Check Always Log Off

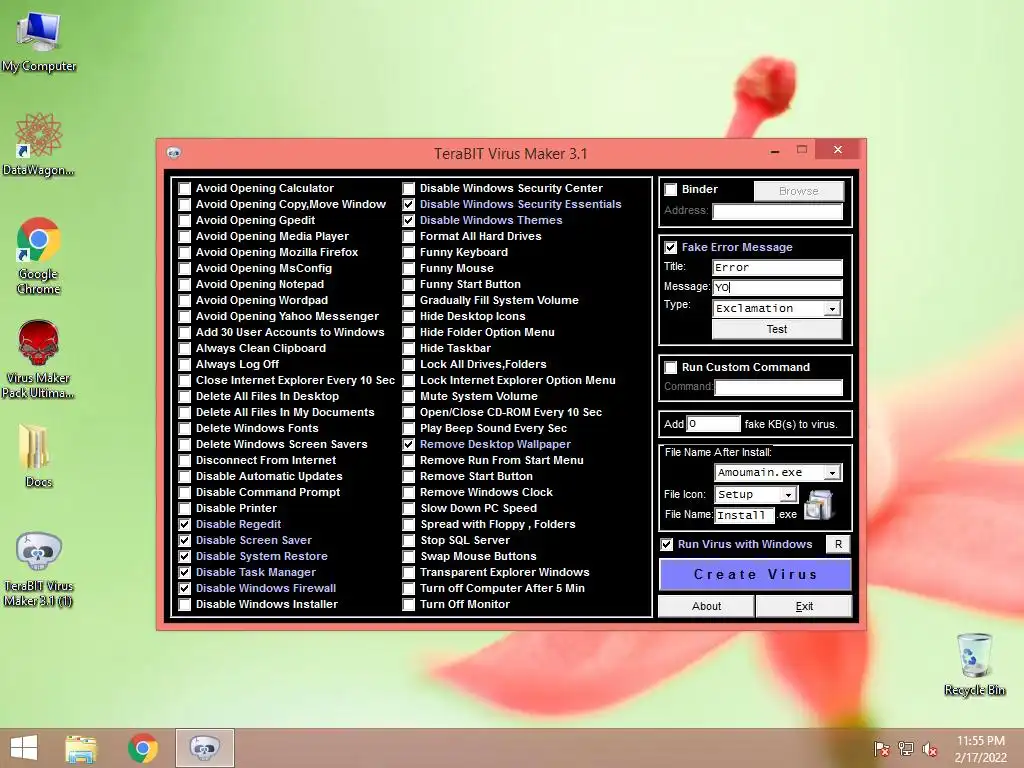[185, 364]
